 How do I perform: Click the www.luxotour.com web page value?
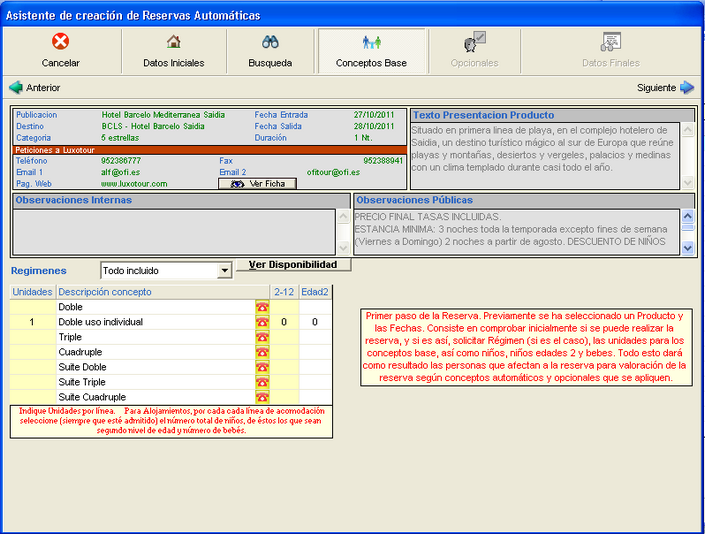coord(134,184)
